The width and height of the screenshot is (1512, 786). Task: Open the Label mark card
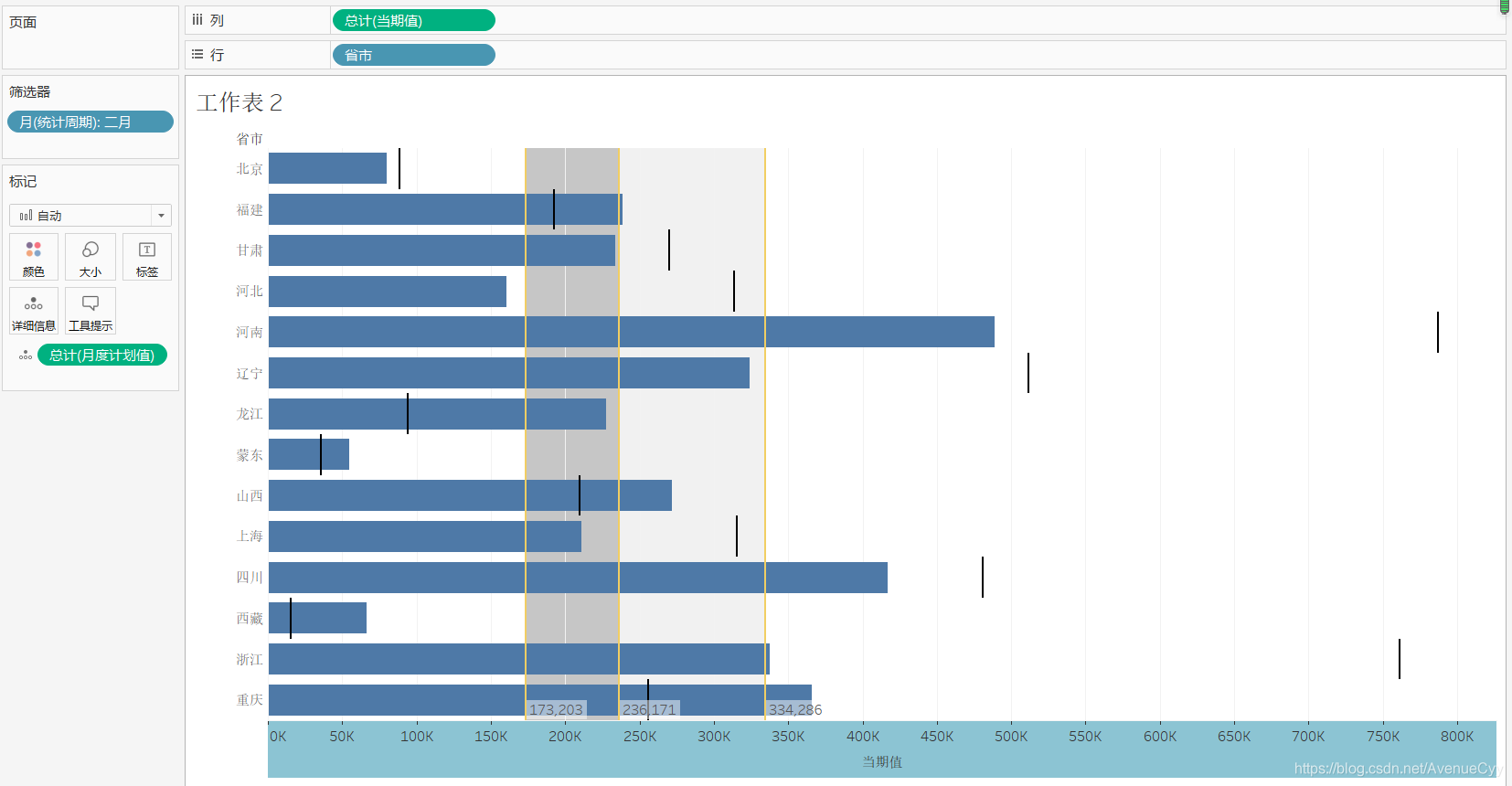pos(147,257)
